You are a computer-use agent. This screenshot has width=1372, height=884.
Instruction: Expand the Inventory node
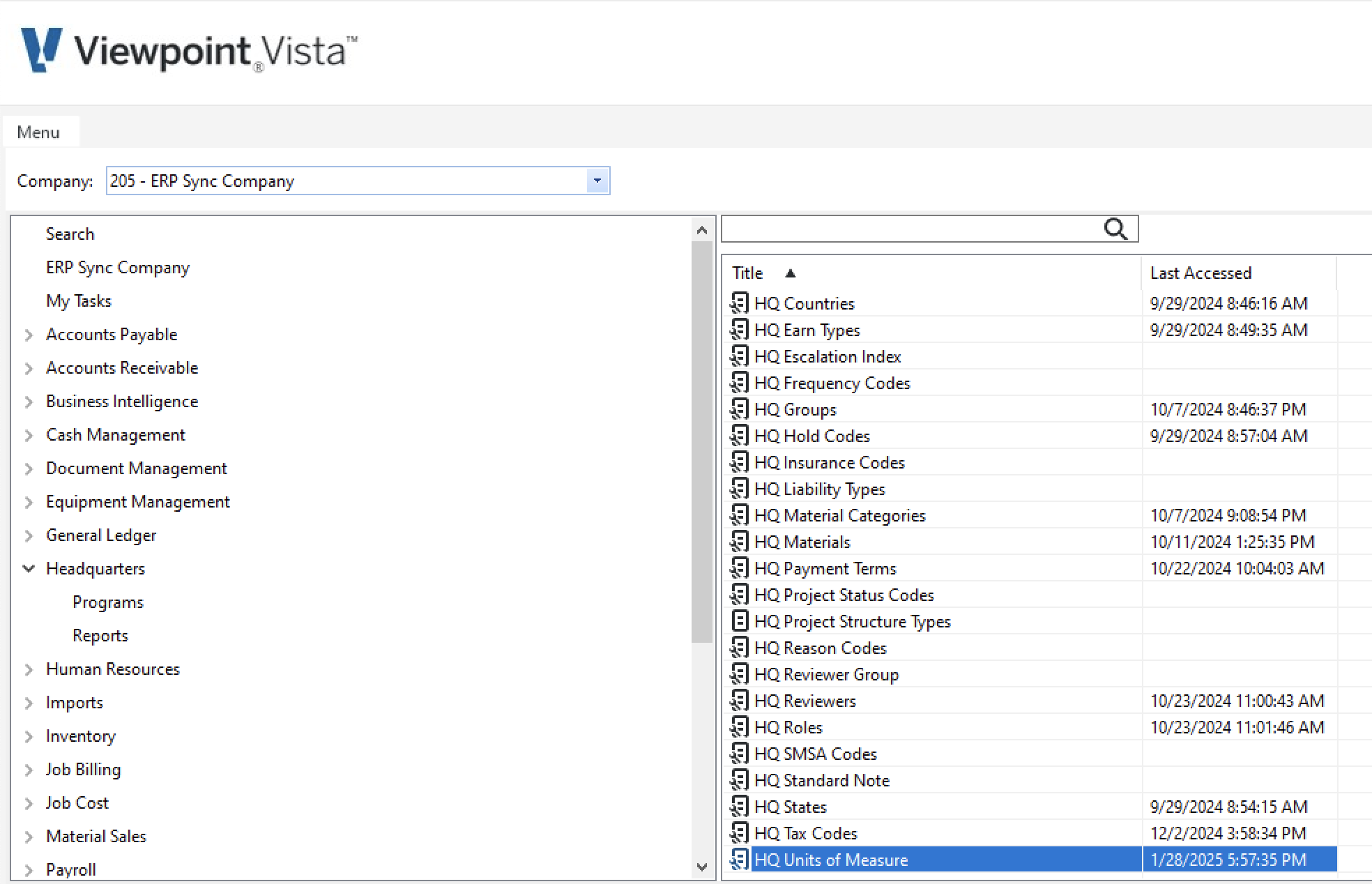pyautogui.click(x=29, y=736)
